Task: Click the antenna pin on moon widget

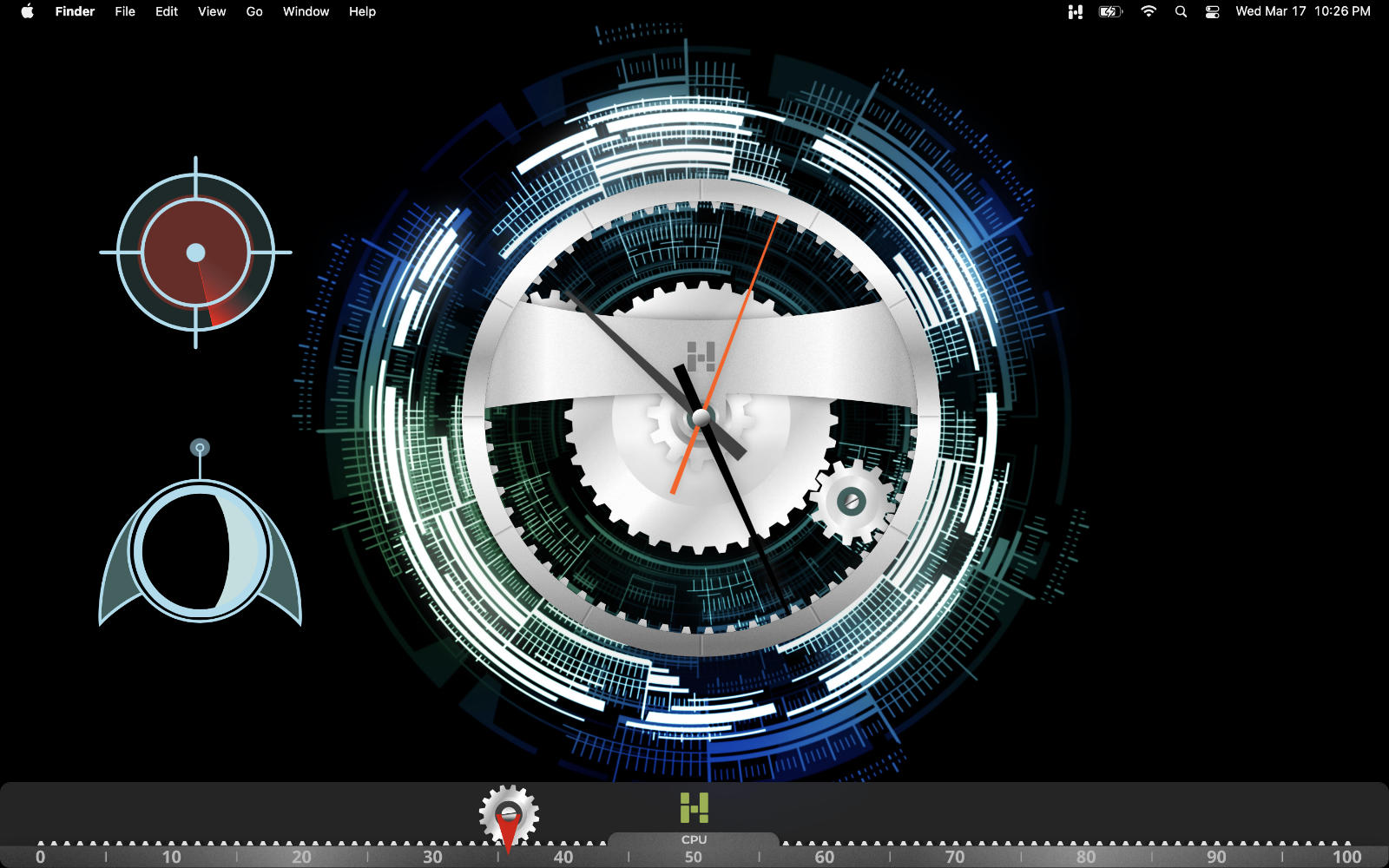Action: pos(201,448)
